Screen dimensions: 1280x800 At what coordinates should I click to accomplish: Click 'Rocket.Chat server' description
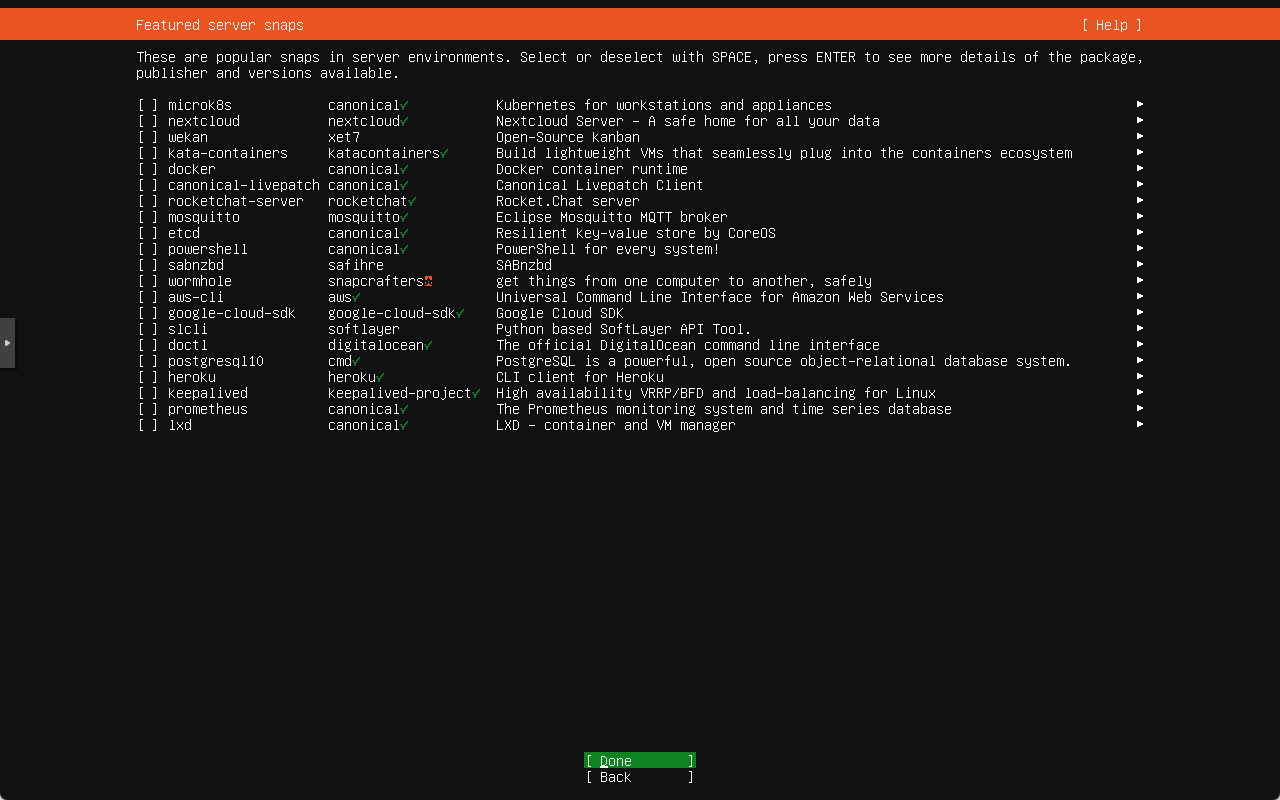click(568, 201)
